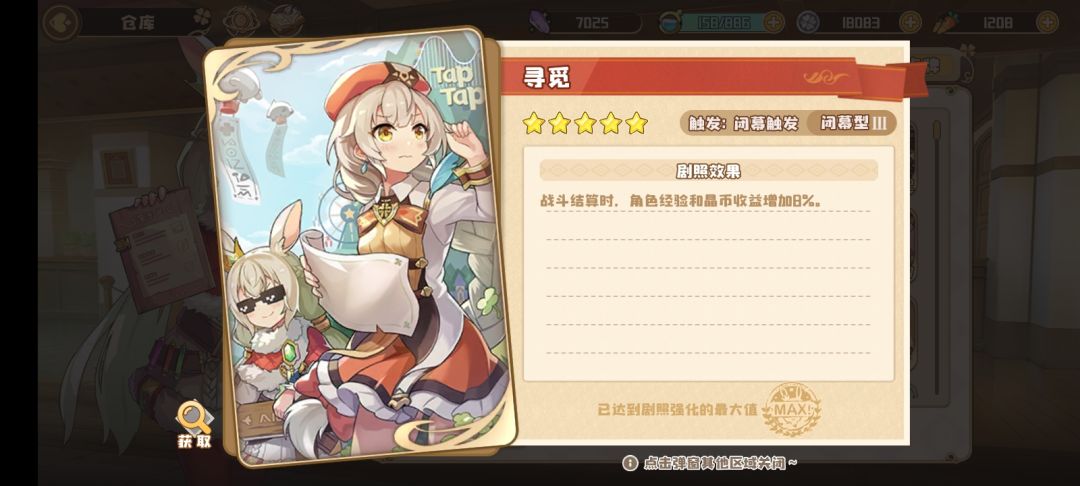The image size is (1080, 486).
Task: Add coins with the plus beside 18083
Action: coord(911,23)
